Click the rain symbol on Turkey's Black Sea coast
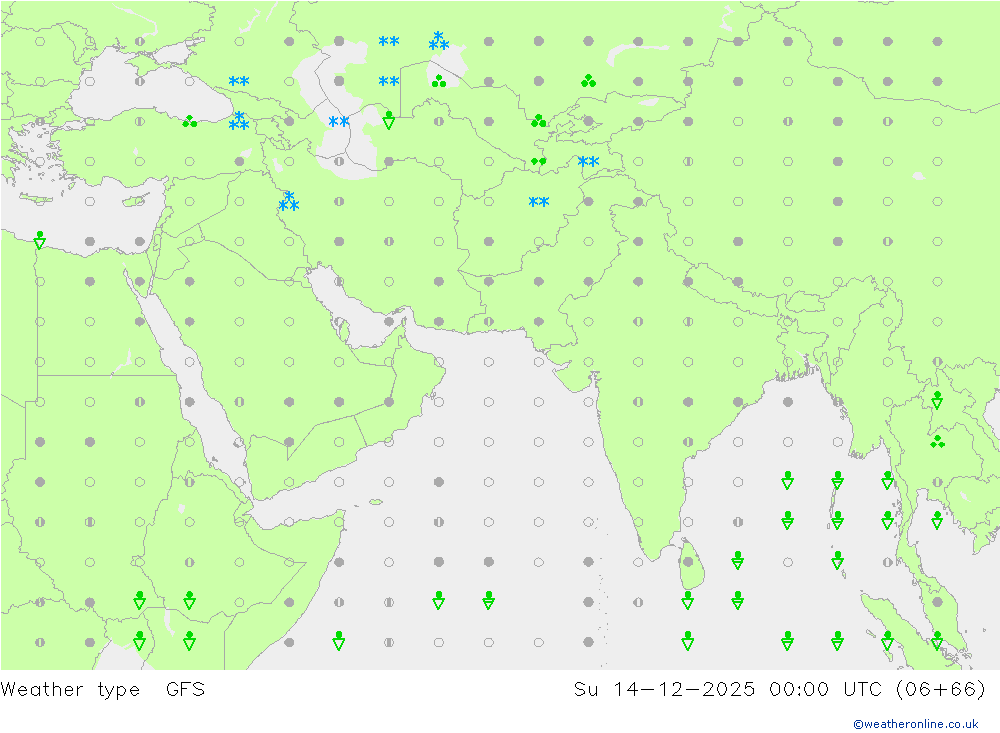Viewport: 1000px width, 733px height. click(x=189, y=121)
